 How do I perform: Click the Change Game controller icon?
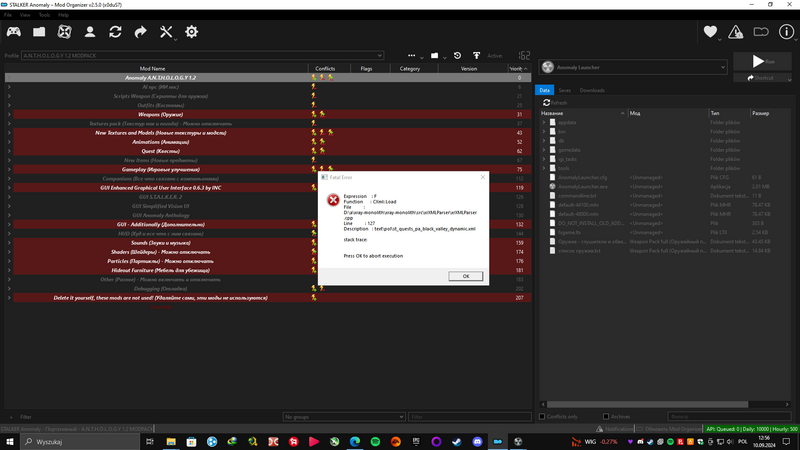coord(16,33)
